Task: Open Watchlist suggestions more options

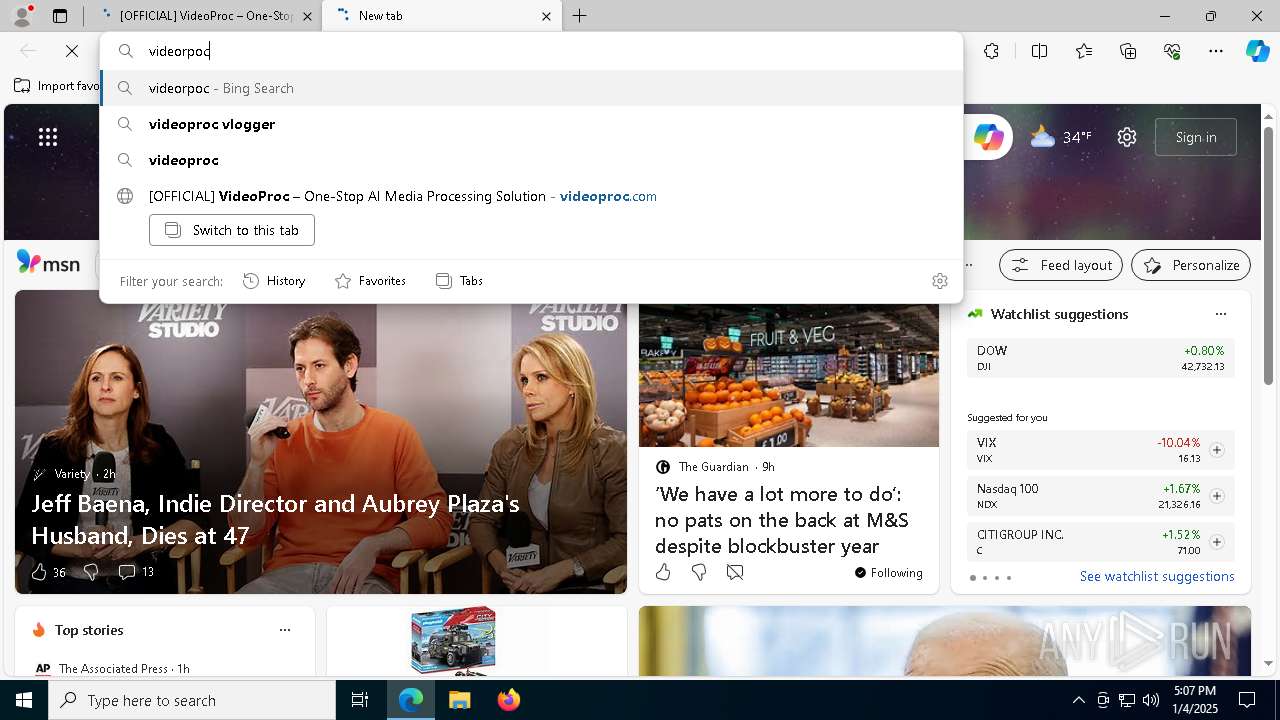Action: (x=1220, y=314)
